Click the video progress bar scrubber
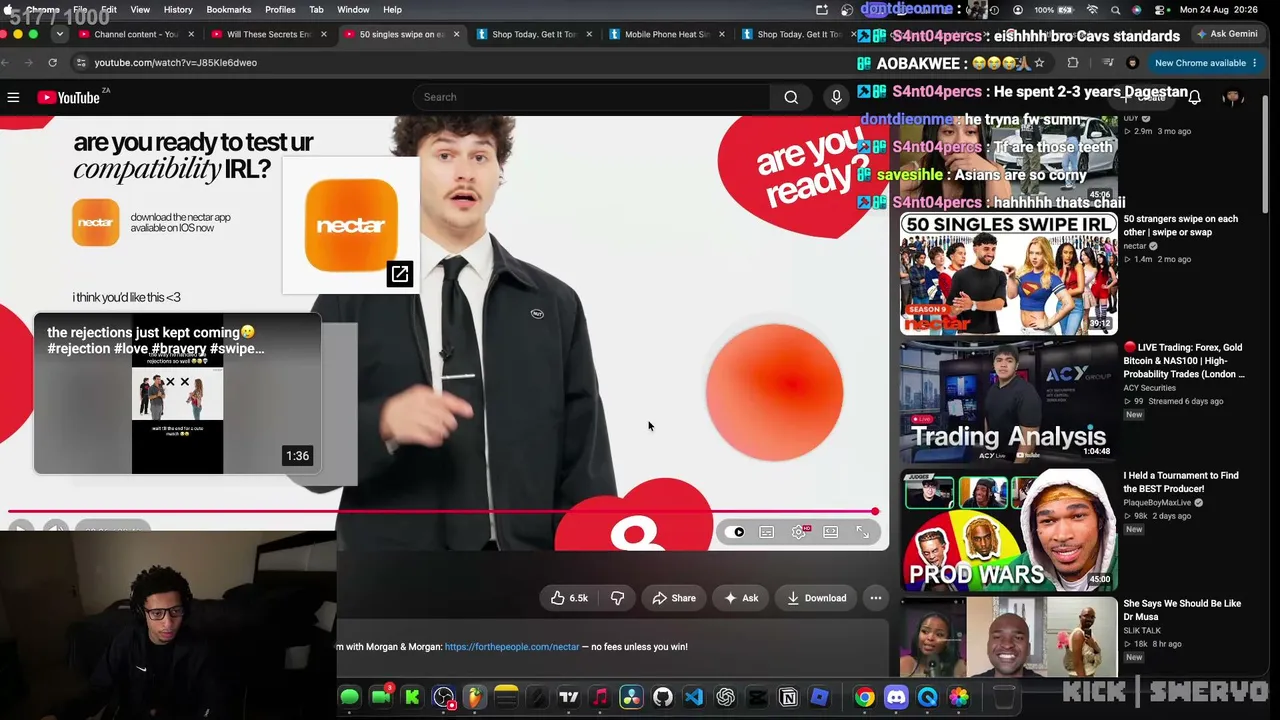1280x720 pixels. click(x=875, y=512)
